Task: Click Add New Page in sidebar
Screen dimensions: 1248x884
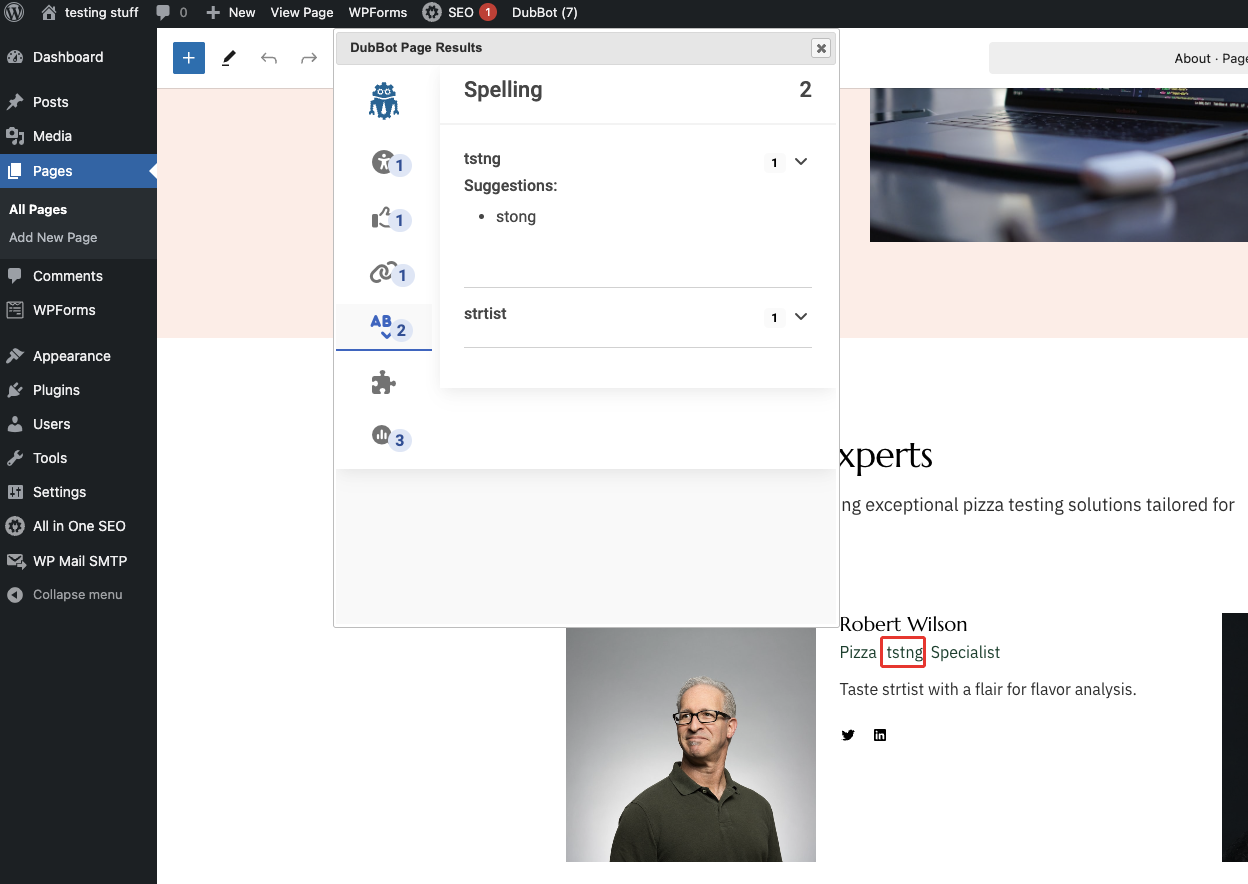Action: pos(53,238)
